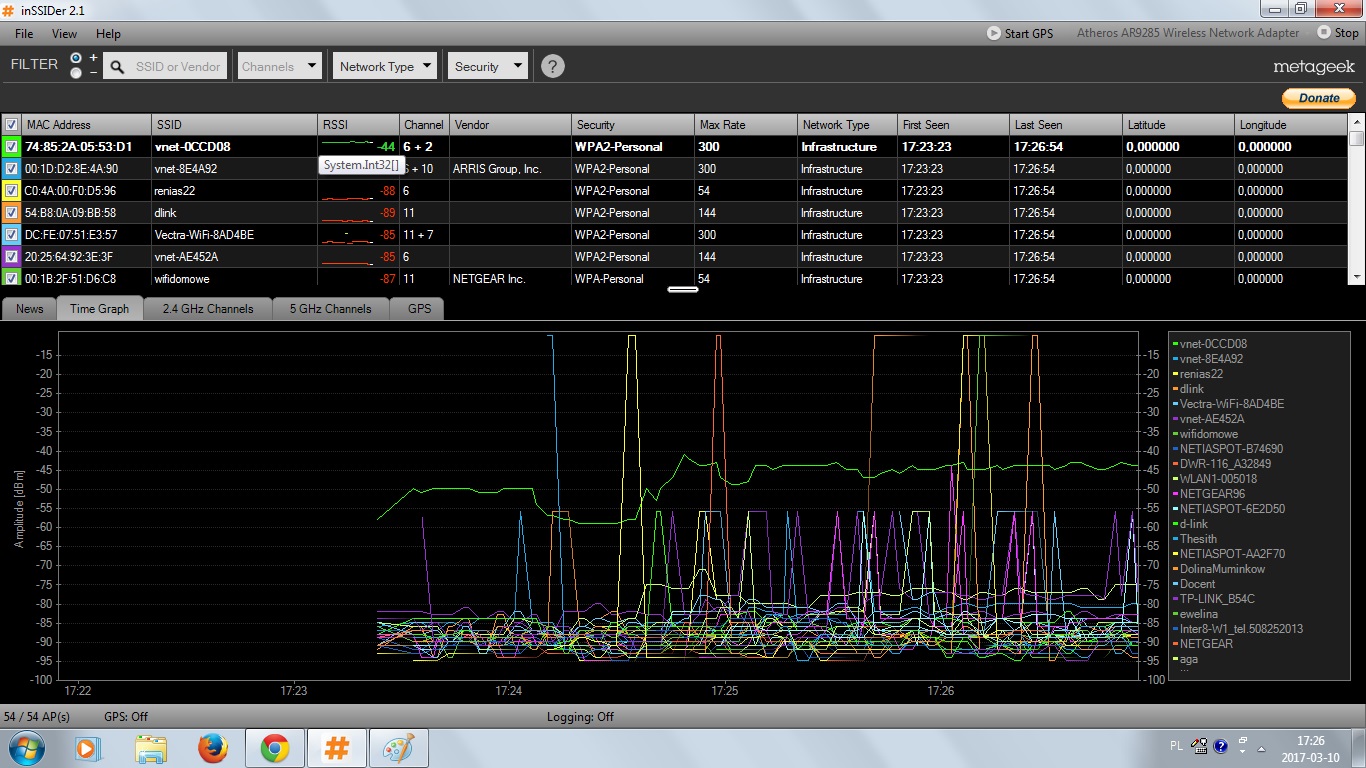Click the PL language indicator

click(x=1176, y=746)
